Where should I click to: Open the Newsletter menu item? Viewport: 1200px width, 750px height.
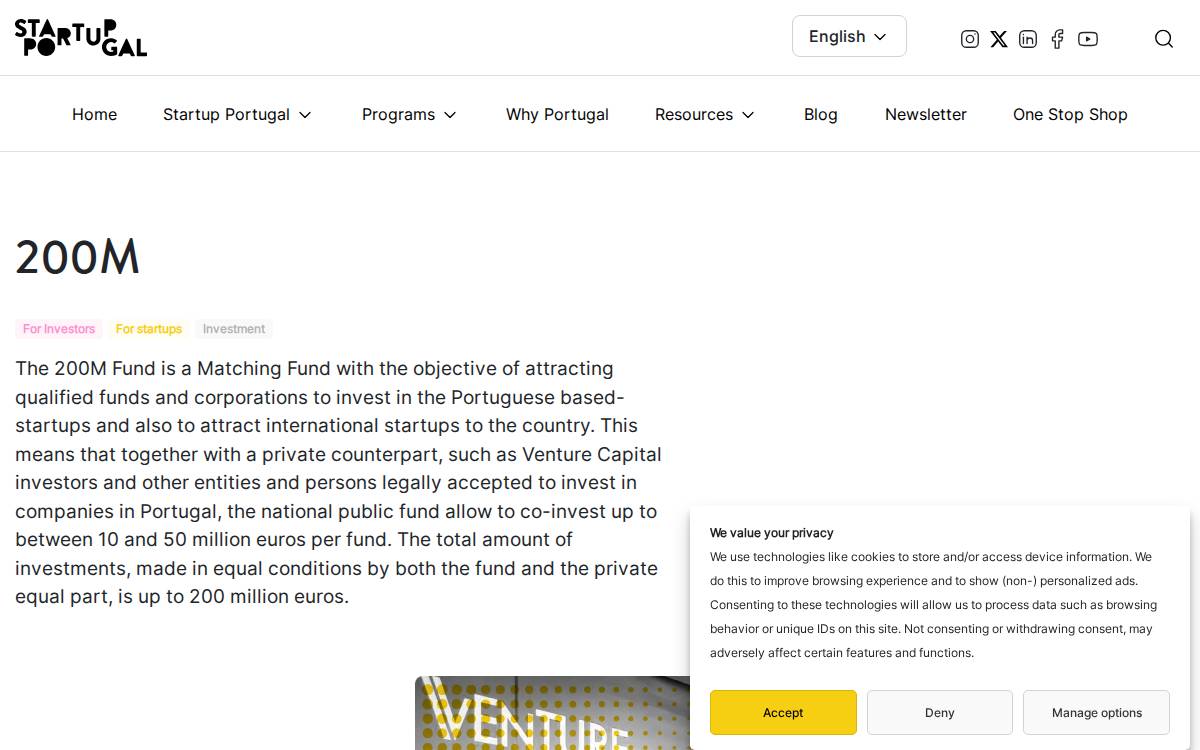(x=926, y=114)
